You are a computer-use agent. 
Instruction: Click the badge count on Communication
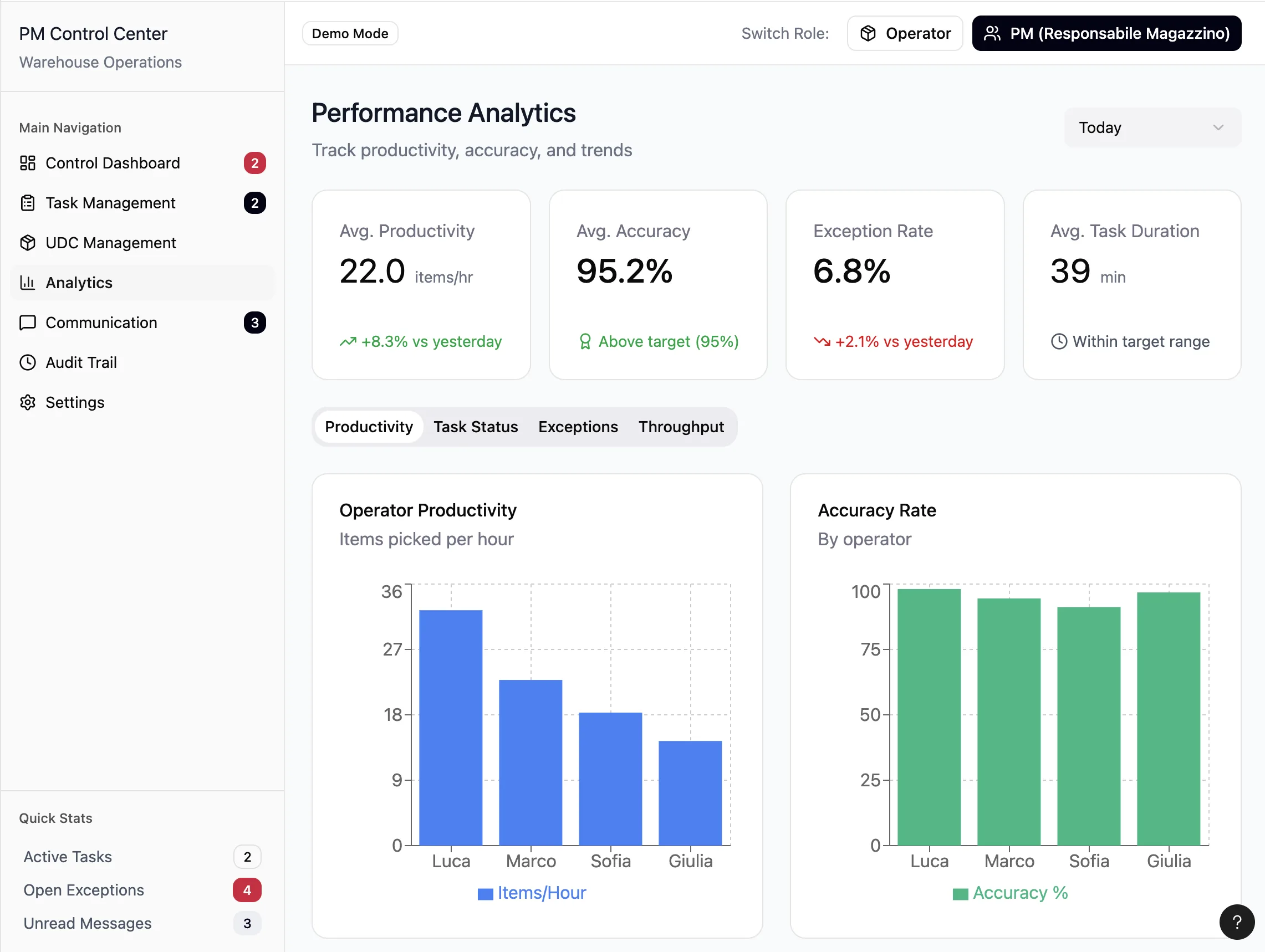coord(254,323)
